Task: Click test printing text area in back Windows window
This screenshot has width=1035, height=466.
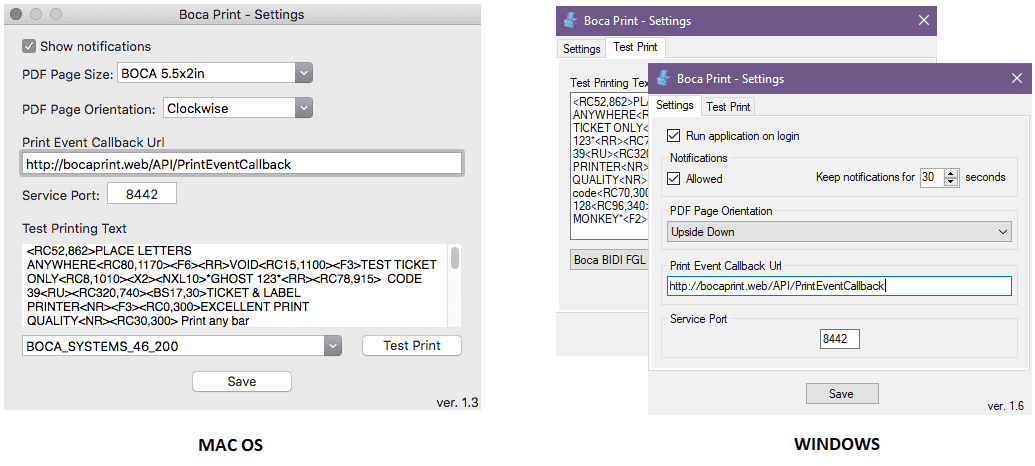Action: coord(609,166)
